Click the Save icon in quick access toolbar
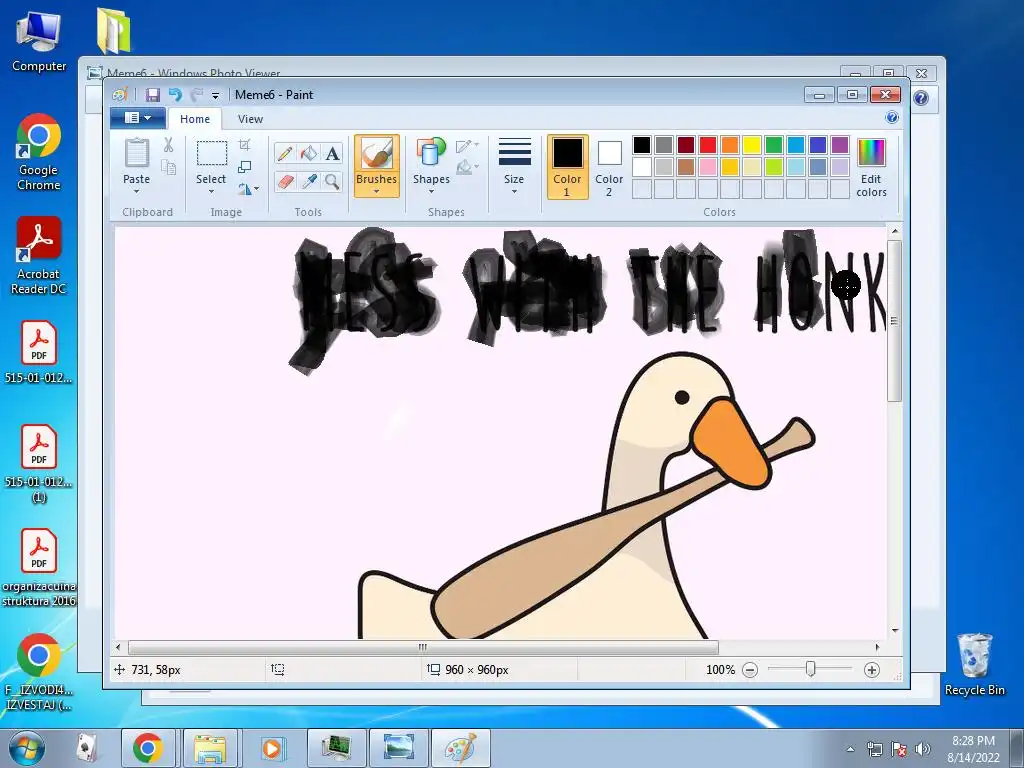Image resolution: width=1024 pixels, height=768 pixels. coord(153,95)
